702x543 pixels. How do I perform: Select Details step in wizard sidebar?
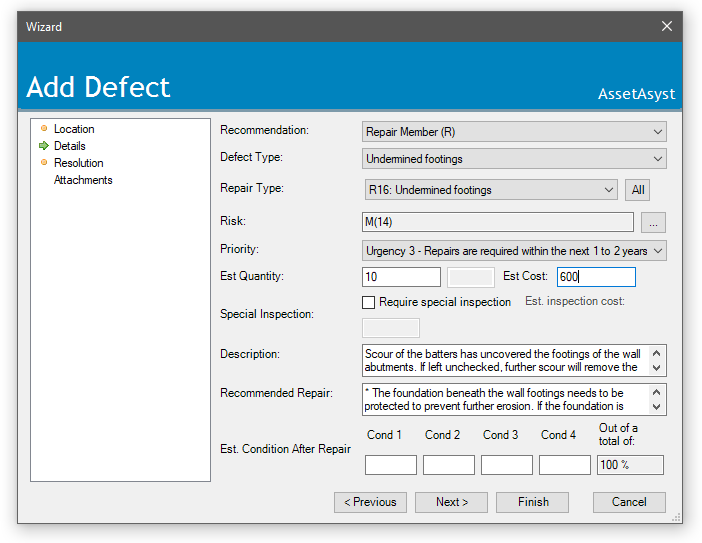tap(69, 146)
